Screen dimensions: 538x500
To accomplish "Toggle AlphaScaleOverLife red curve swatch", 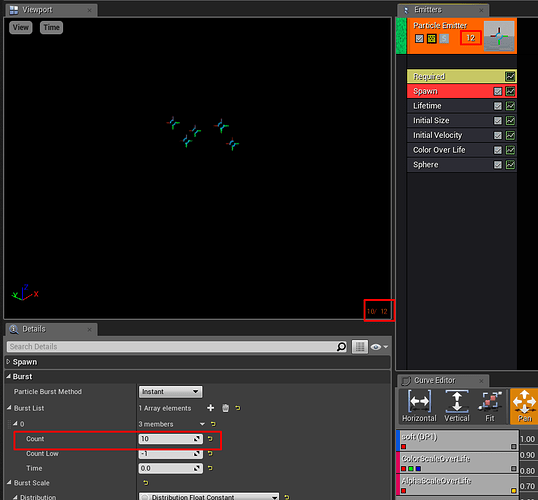I will pyautogui.click(x=404, y=491).
